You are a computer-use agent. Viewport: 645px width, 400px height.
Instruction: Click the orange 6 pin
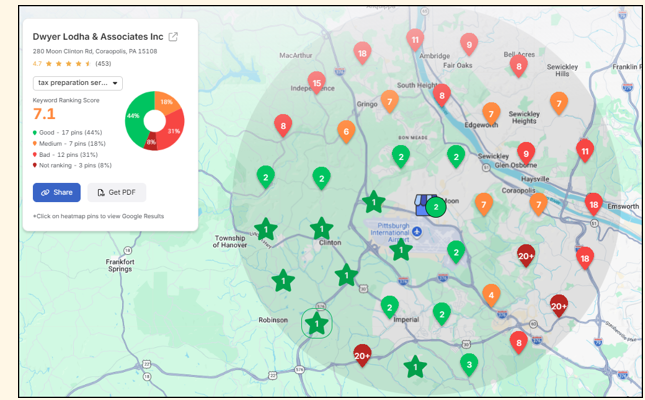(346, 131)
